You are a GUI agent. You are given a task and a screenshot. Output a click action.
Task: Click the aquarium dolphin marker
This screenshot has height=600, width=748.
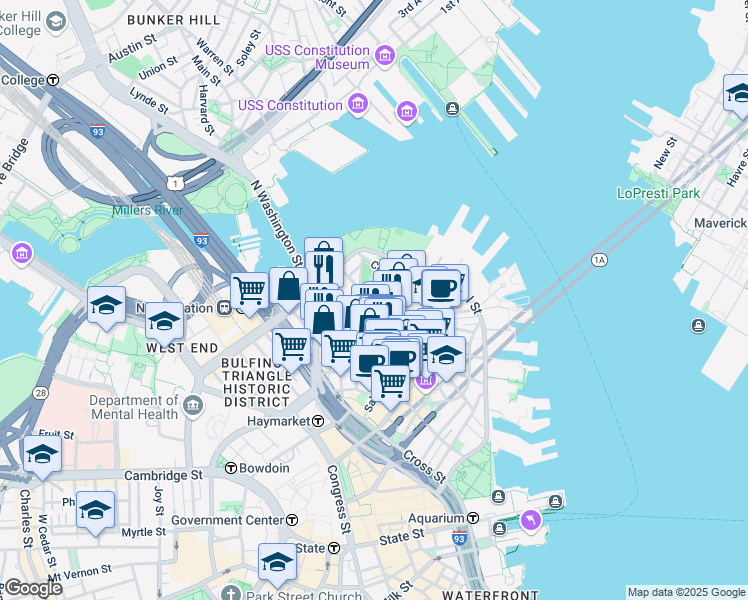530,520
